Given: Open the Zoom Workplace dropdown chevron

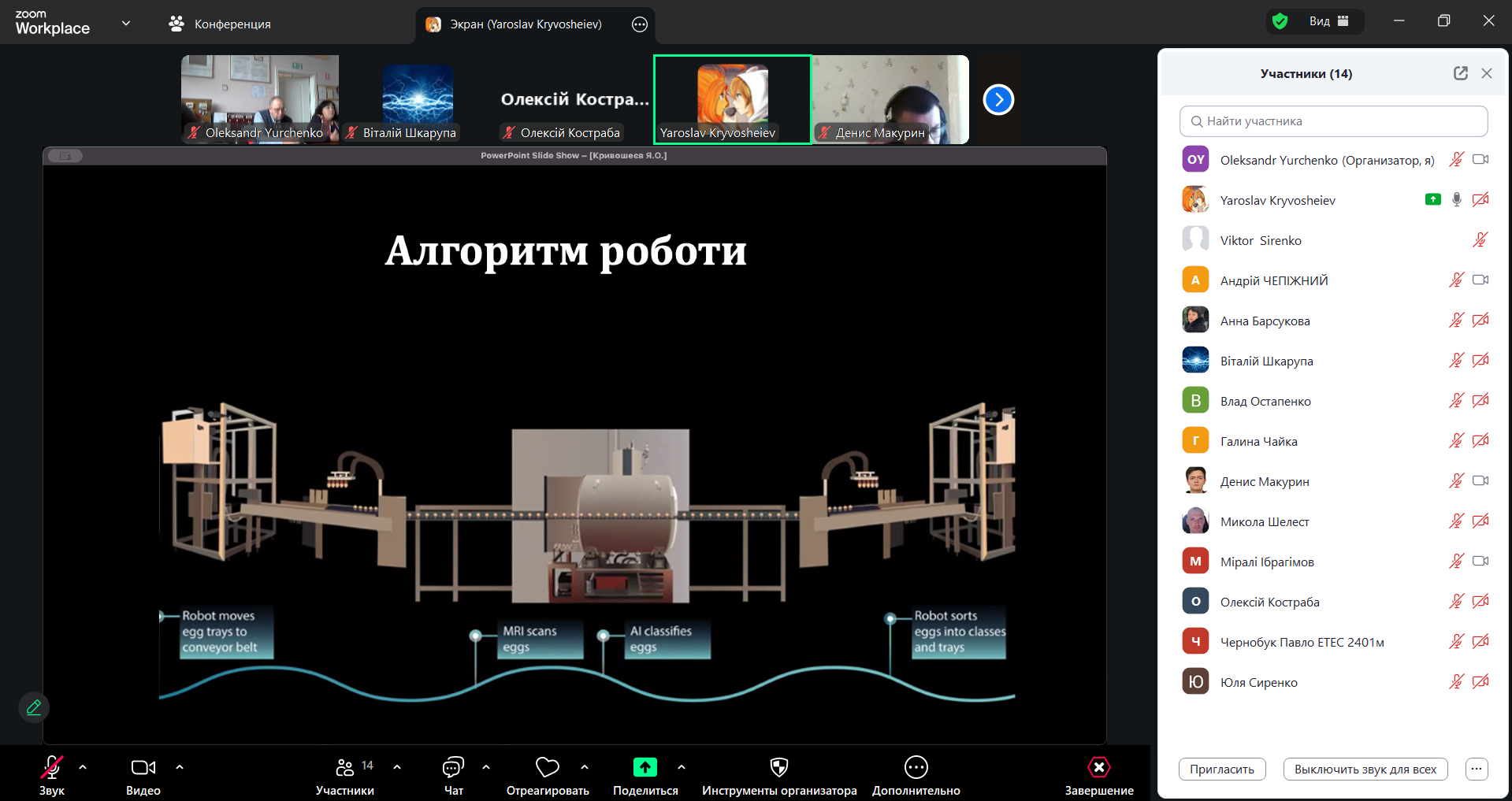Looking at the screenshot, I should tap(126, 24).
